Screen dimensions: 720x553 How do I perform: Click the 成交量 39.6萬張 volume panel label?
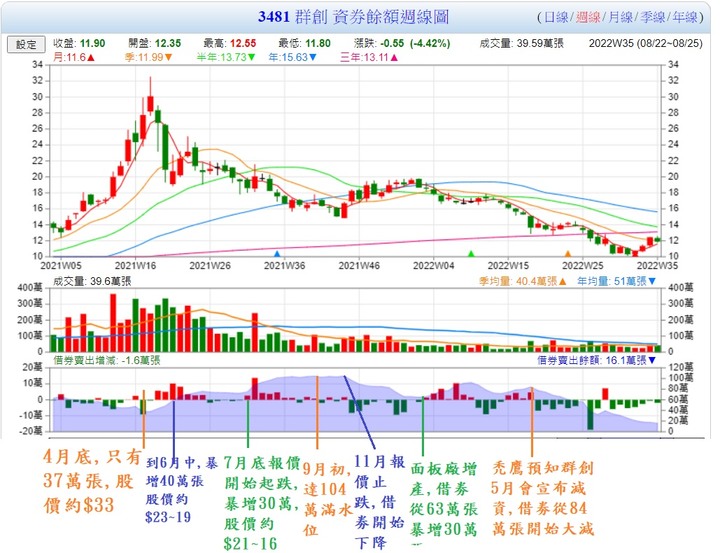click(92, 281)
